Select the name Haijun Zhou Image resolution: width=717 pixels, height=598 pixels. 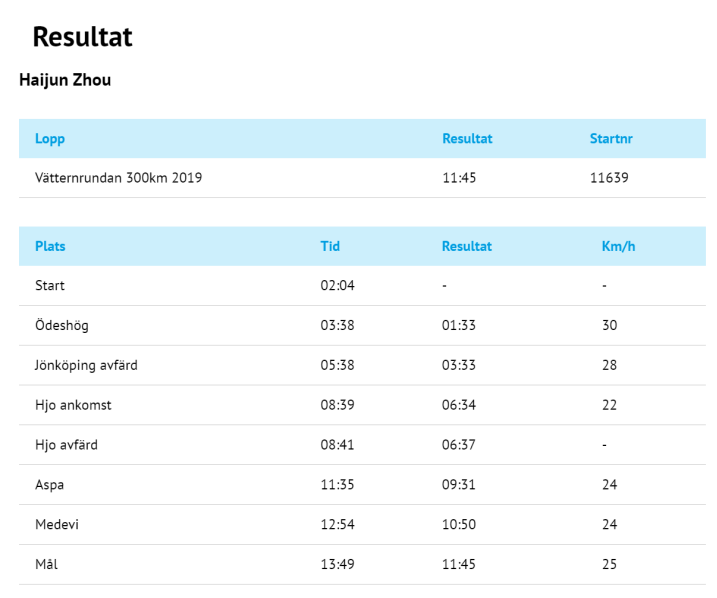(x=65, y=80)
